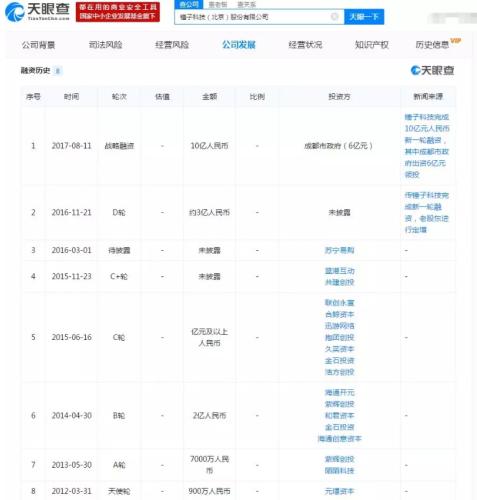Open the 知识产权 tab
This screenshot has width=477, height=500.
(x=372, y=45)
